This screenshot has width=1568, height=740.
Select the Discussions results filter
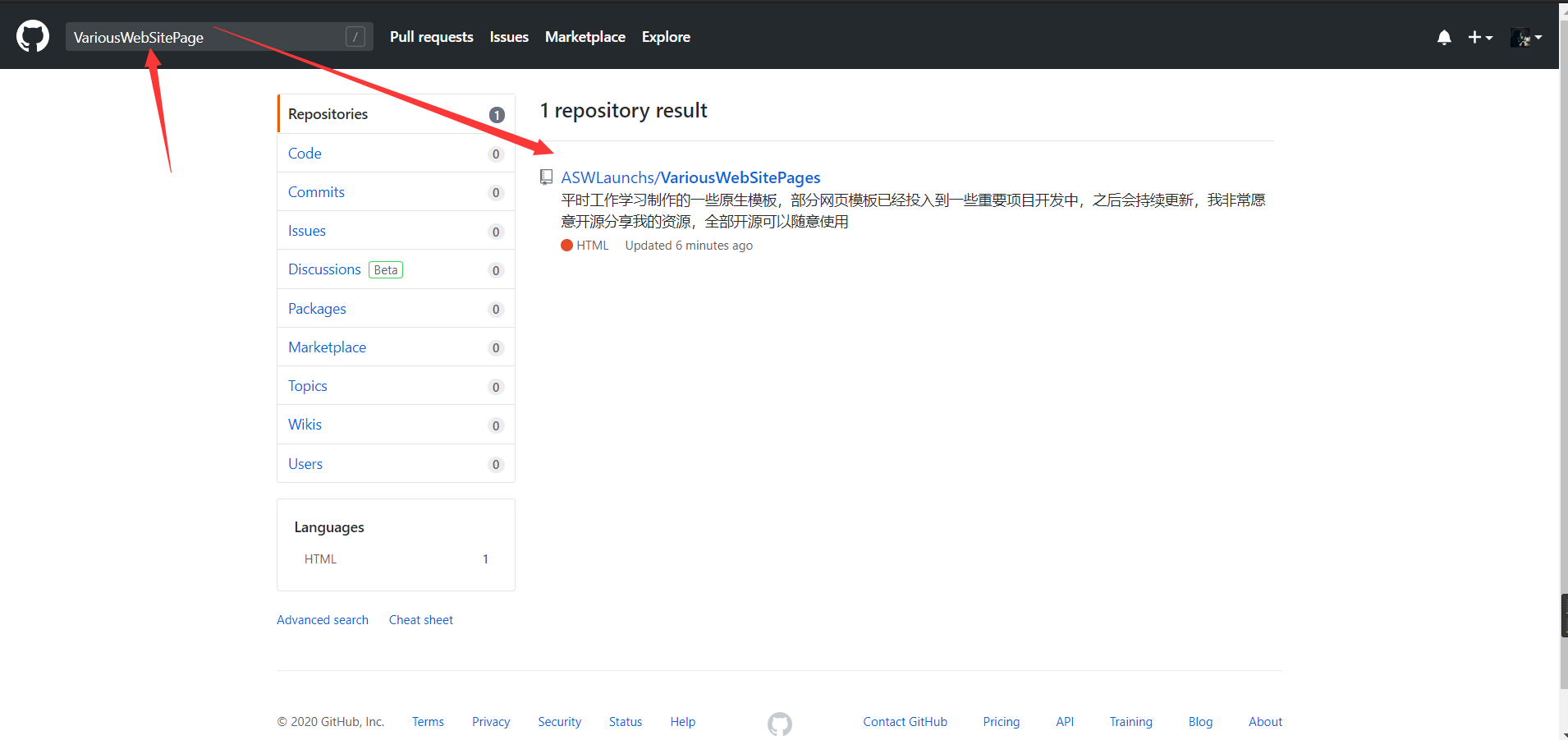tap(397, 269)
